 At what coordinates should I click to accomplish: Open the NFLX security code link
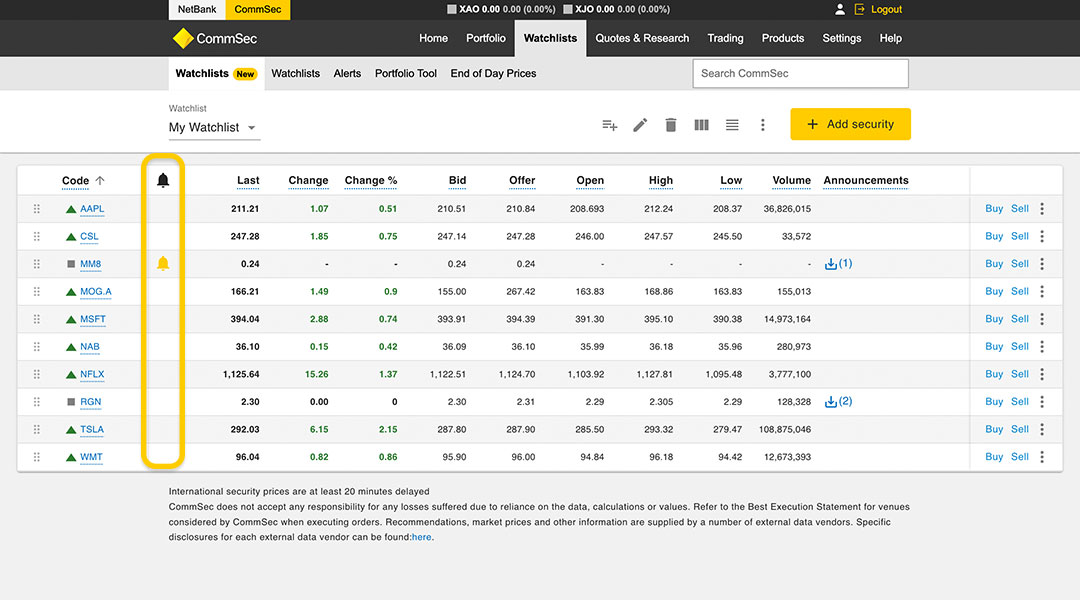click(x=92, y=374)
